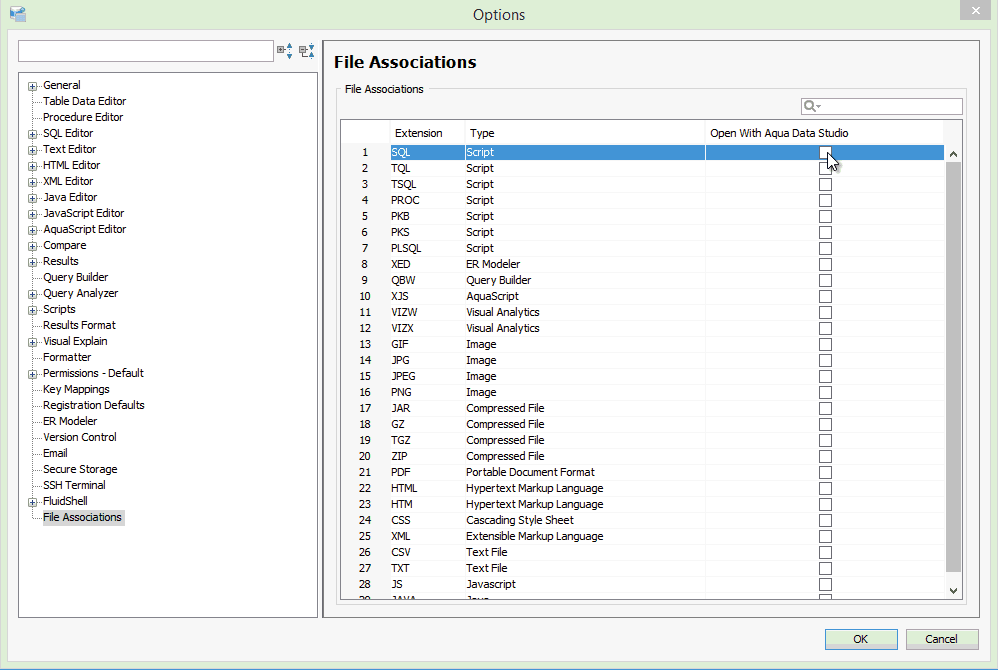Select the TQL extension cell
Image resolution: width=998 pixels, height=670 pixels.
tap(427, 169)
